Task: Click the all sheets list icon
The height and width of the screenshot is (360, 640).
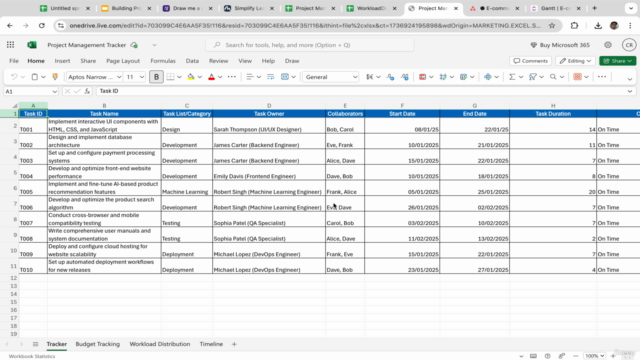Action: [x=36, y=344]
